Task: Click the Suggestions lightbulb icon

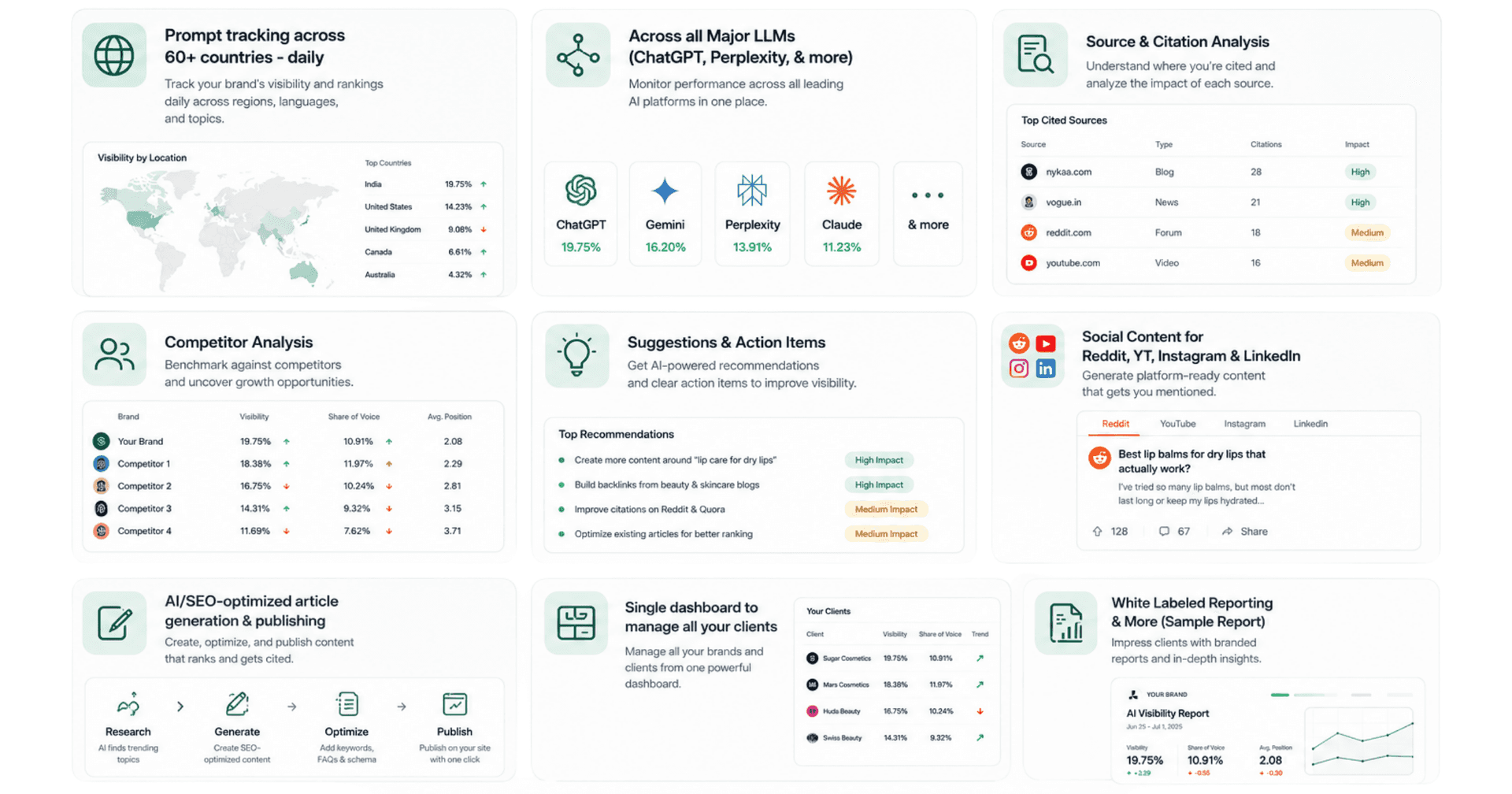Action: [x=576, y=355]
